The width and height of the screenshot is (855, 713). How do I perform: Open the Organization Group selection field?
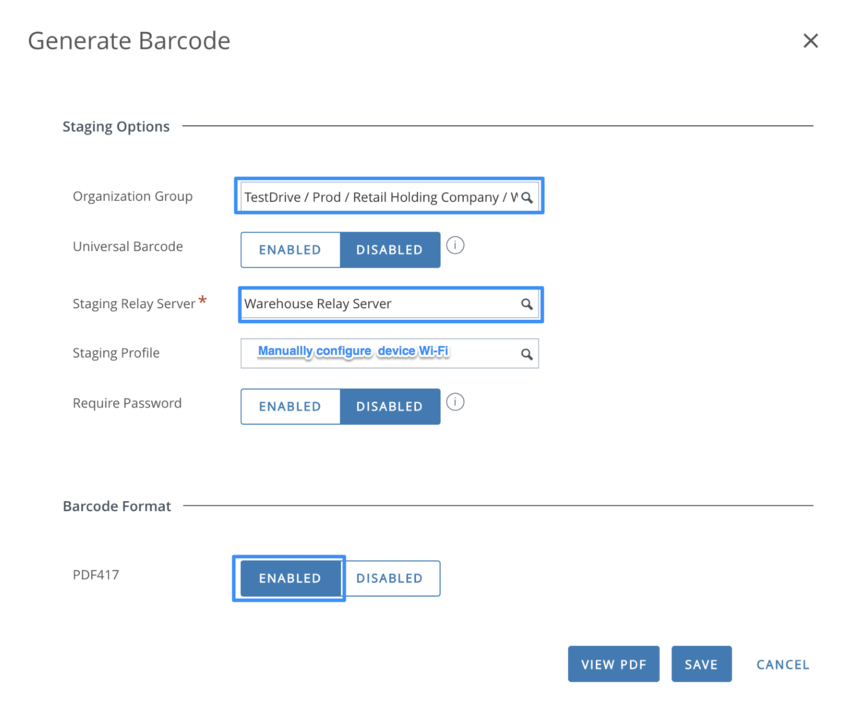(380, 197)
